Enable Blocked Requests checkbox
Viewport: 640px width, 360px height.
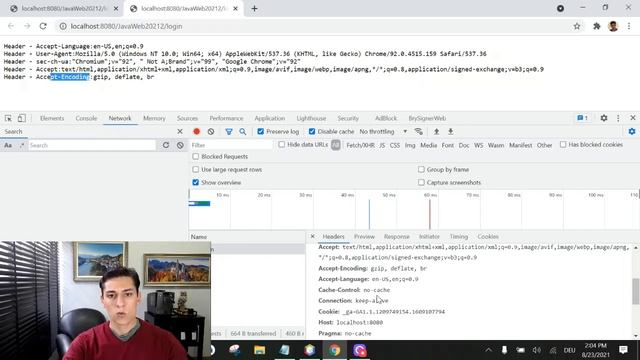[196, 156]
